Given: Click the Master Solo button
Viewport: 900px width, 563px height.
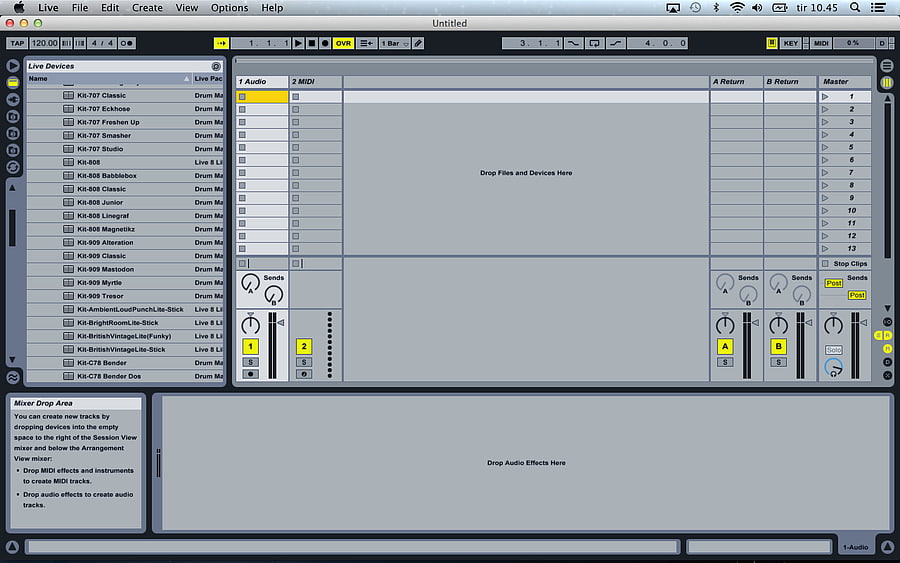Looking at the screenshot, I should click(x=833, y=350).
